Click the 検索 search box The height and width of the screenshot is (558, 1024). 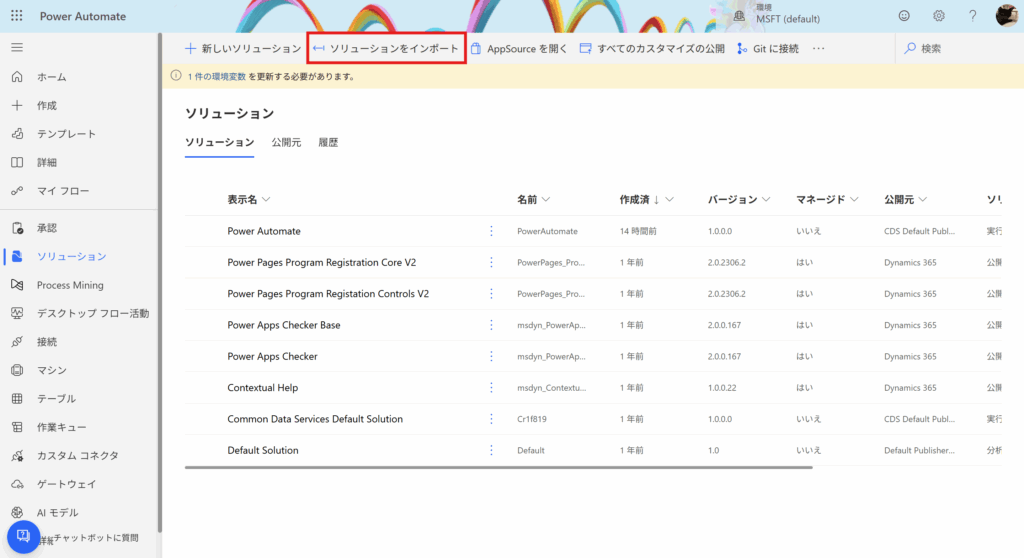(957, 48)
